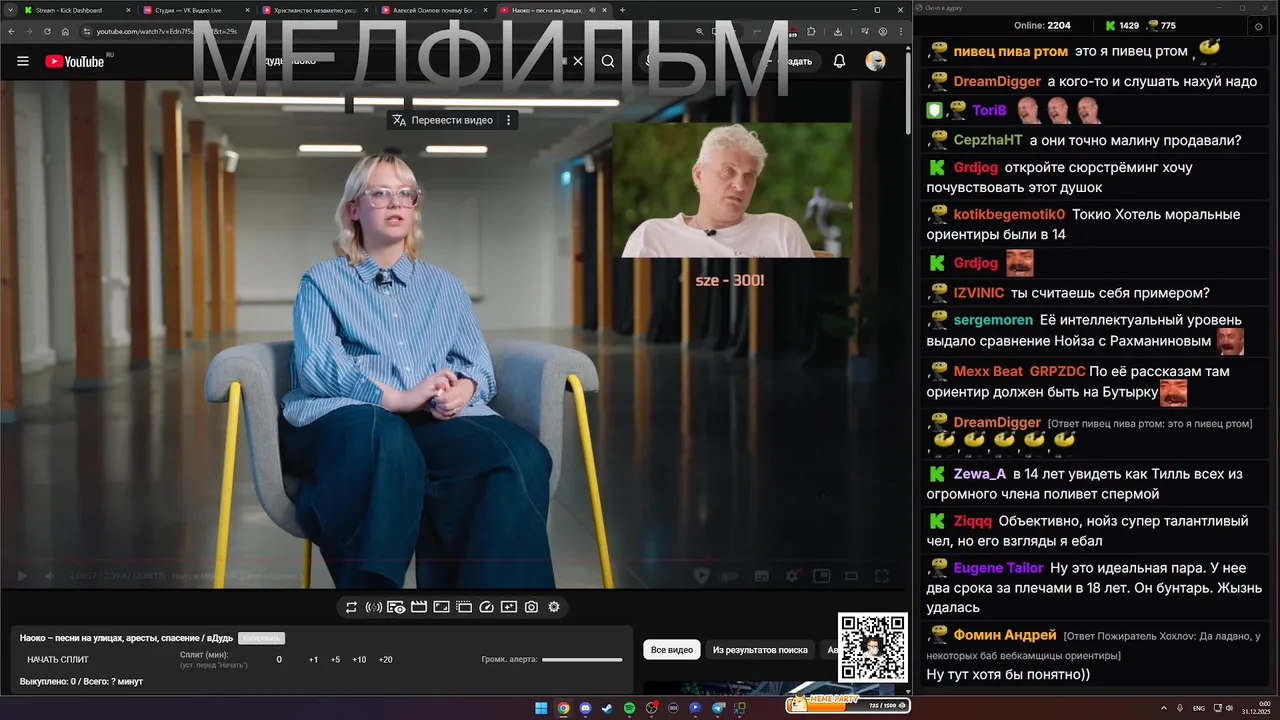Add +20 minutes to split
The height and width of the screenshot is (720, 1280).
pos(385,659)
